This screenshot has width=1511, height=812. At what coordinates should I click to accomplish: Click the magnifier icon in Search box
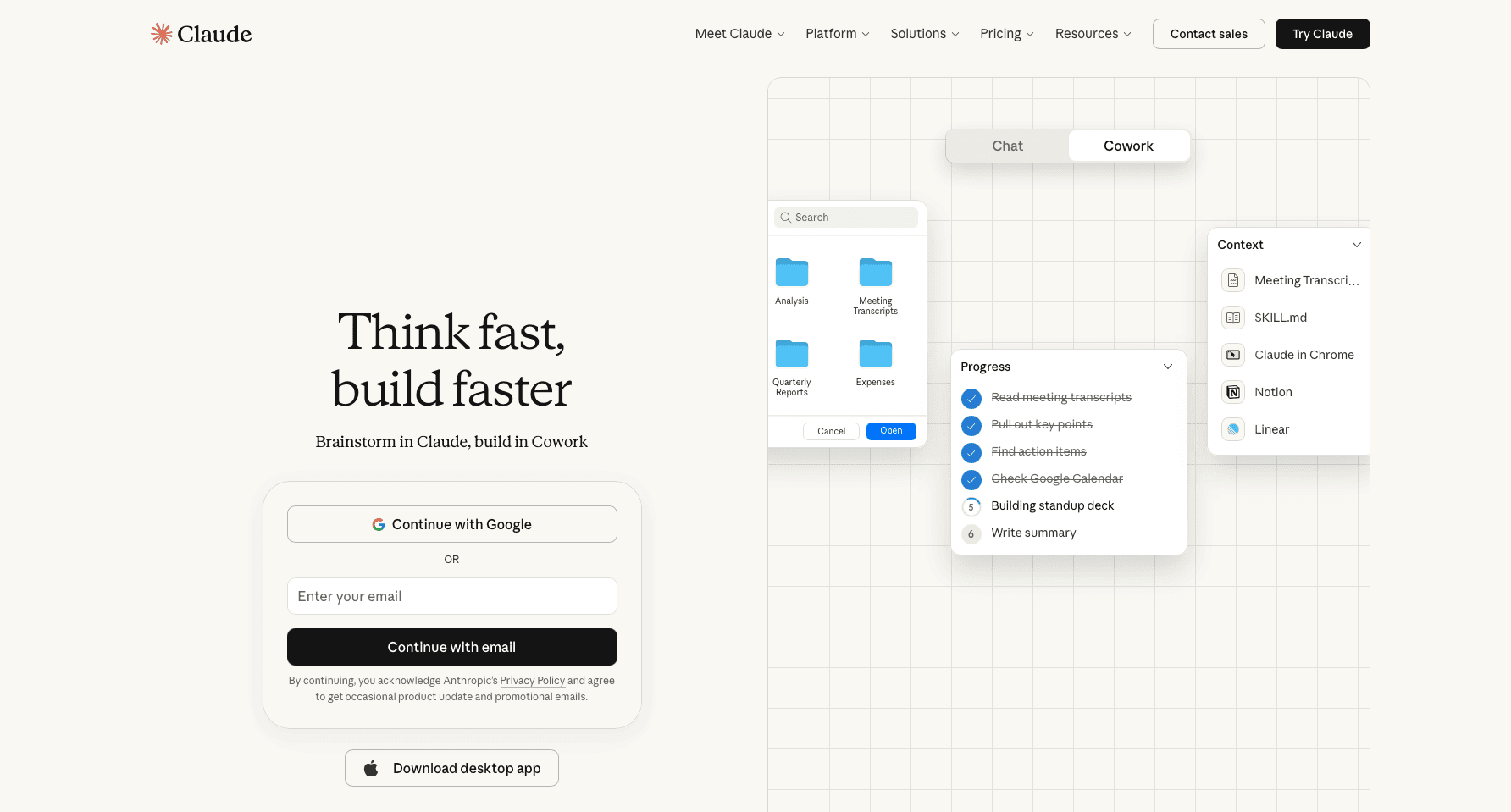786,218
